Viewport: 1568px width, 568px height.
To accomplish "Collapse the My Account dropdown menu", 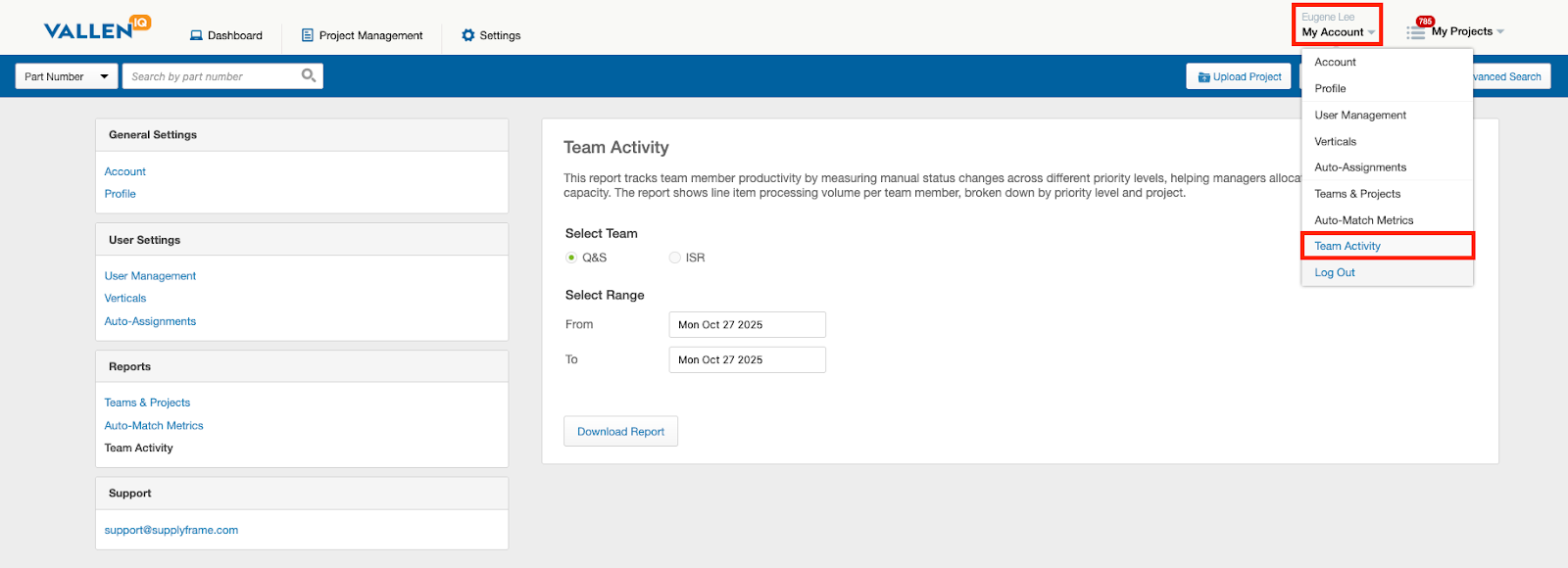I will [1337, 32].
